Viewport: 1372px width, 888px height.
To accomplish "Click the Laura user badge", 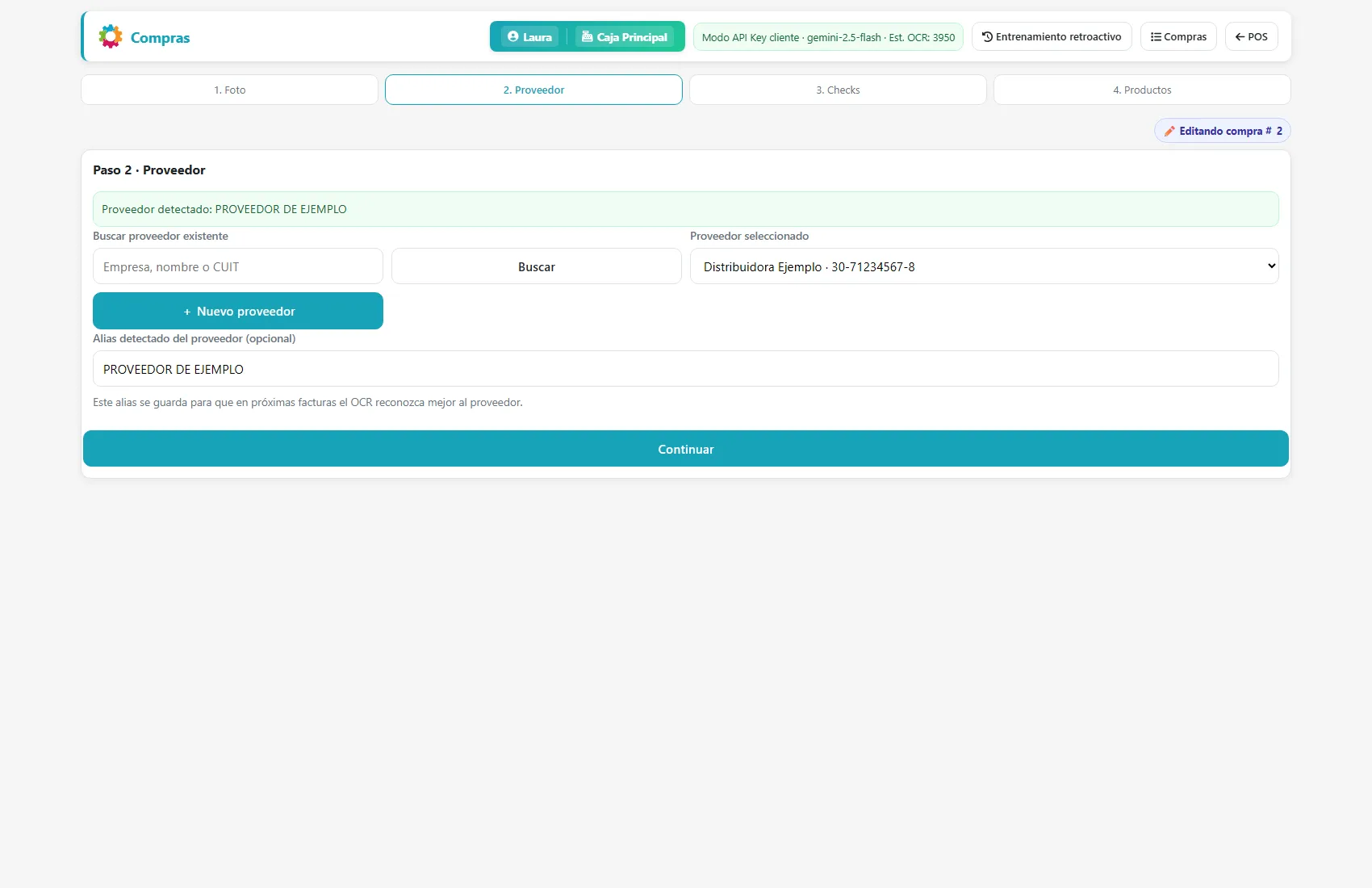I will [529, 36].
